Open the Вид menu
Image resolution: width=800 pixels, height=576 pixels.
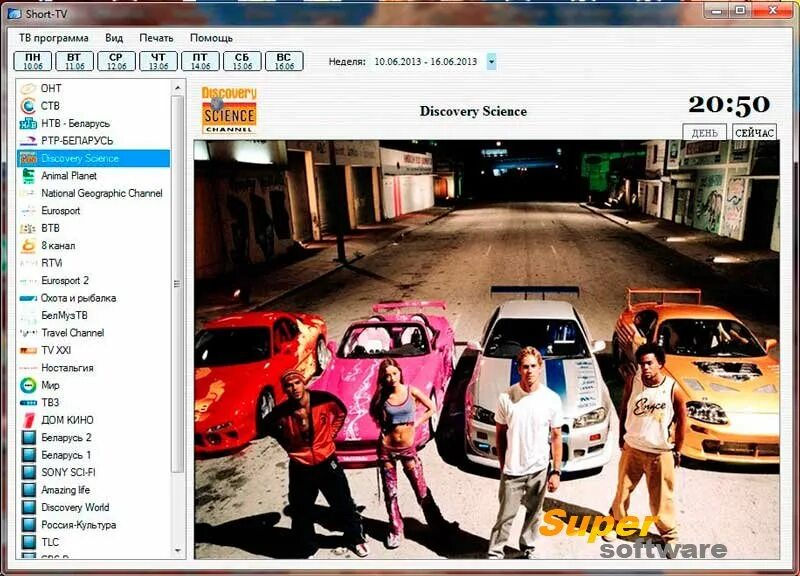[114, 38]
